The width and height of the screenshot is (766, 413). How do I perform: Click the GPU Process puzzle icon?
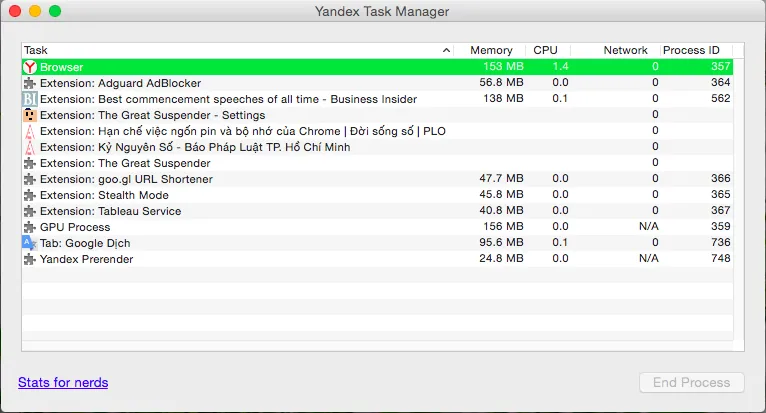pyautogui.click(x=30, y=227)
